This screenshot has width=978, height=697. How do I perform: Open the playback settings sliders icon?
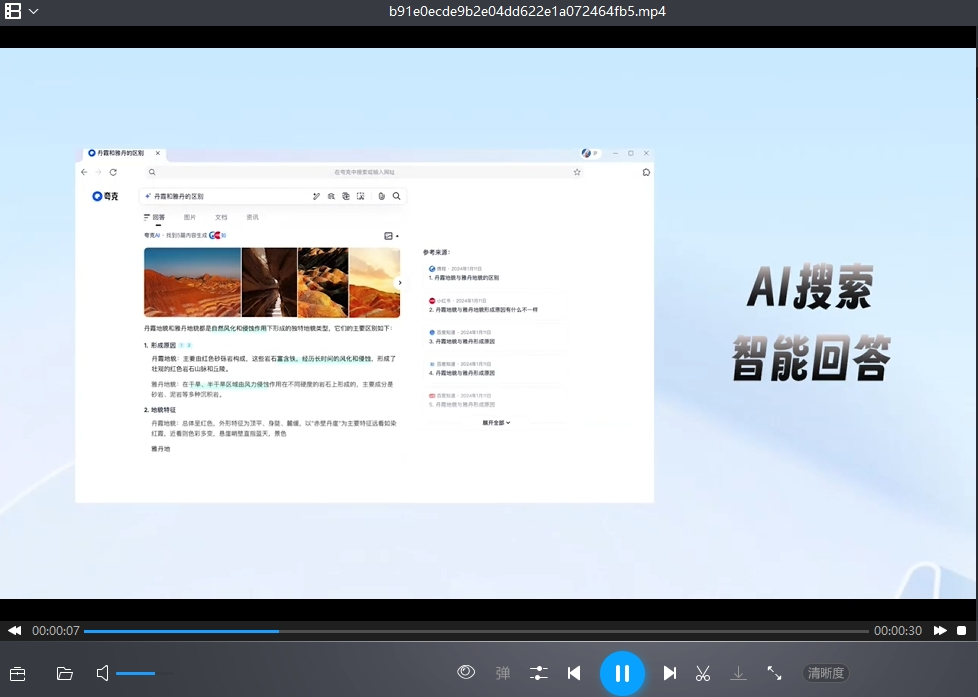pos(538,673)
